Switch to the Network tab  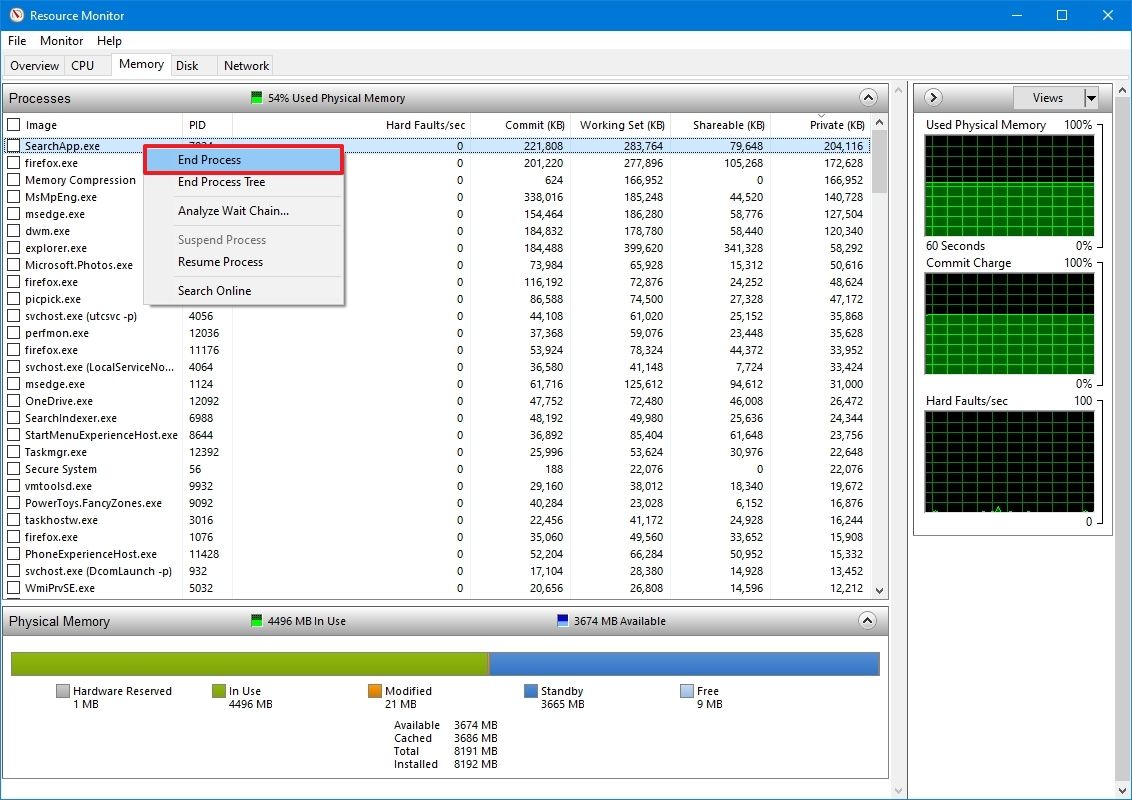(245, 64)
